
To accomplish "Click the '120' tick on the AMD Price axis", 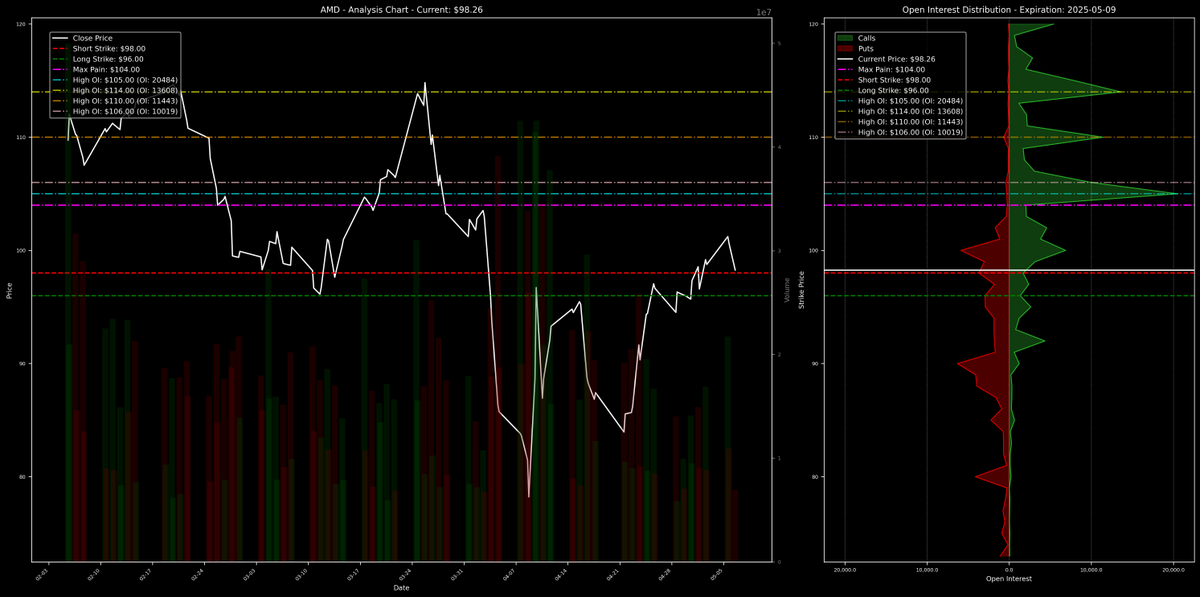I will tap(22, 24).
